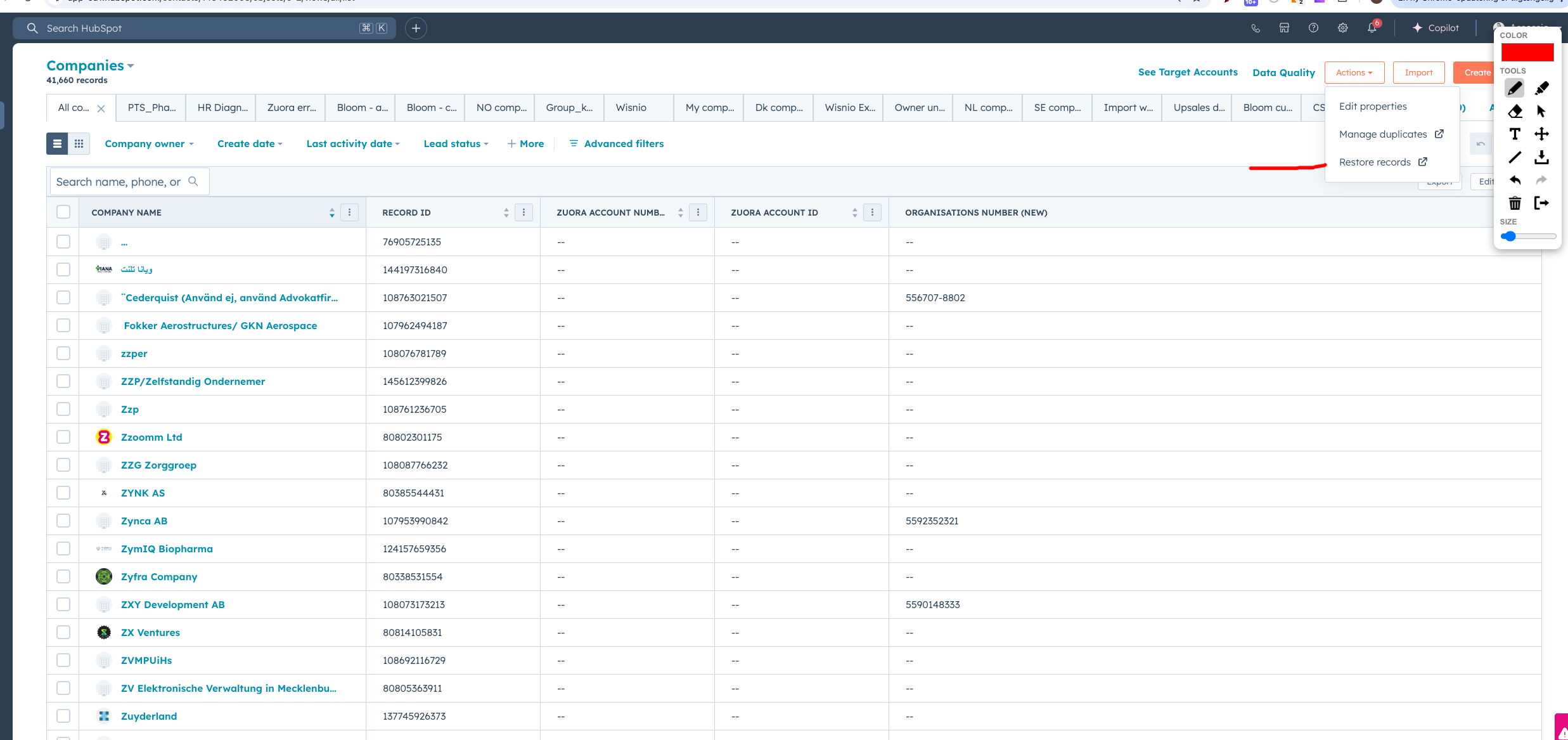Tick the select-all header checkbox
Viewport: 1568px width, 740px height.
click(x=63, y=212)
